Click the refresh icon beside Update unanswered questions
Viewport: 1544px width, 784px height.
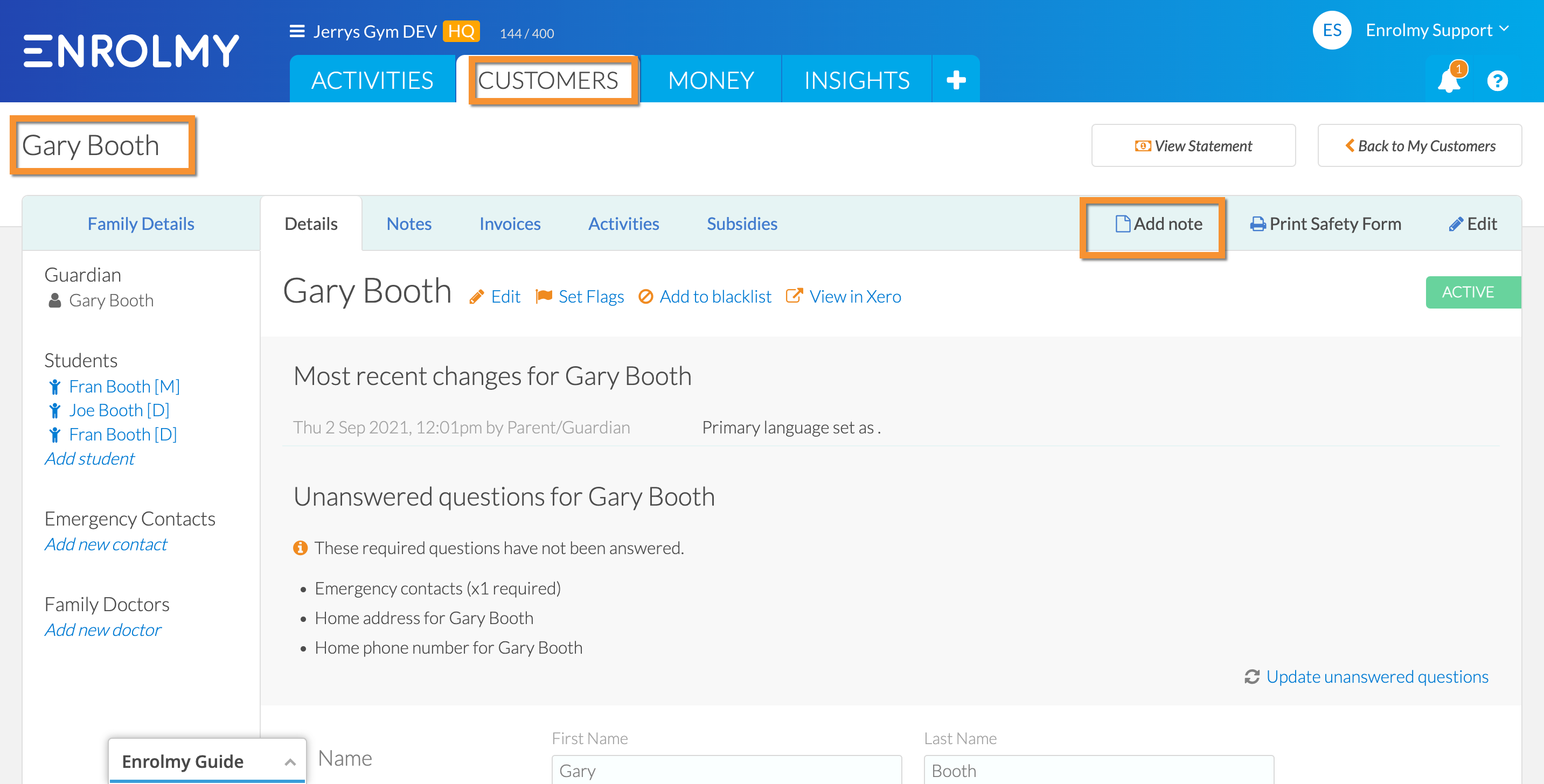pyautogui.click(x=1251, y=676)
